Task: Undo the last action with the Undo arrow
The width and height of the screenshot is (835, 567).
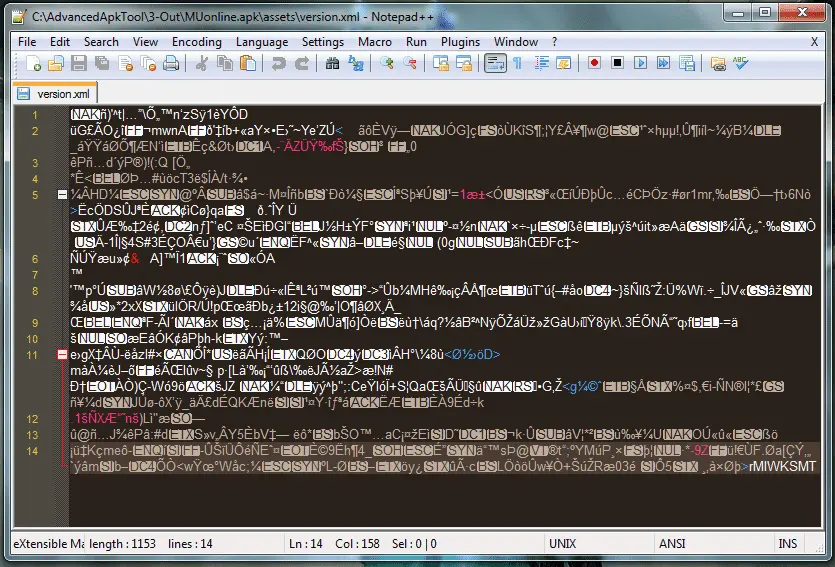Action: pyautogui.click(x=278, y=64)
